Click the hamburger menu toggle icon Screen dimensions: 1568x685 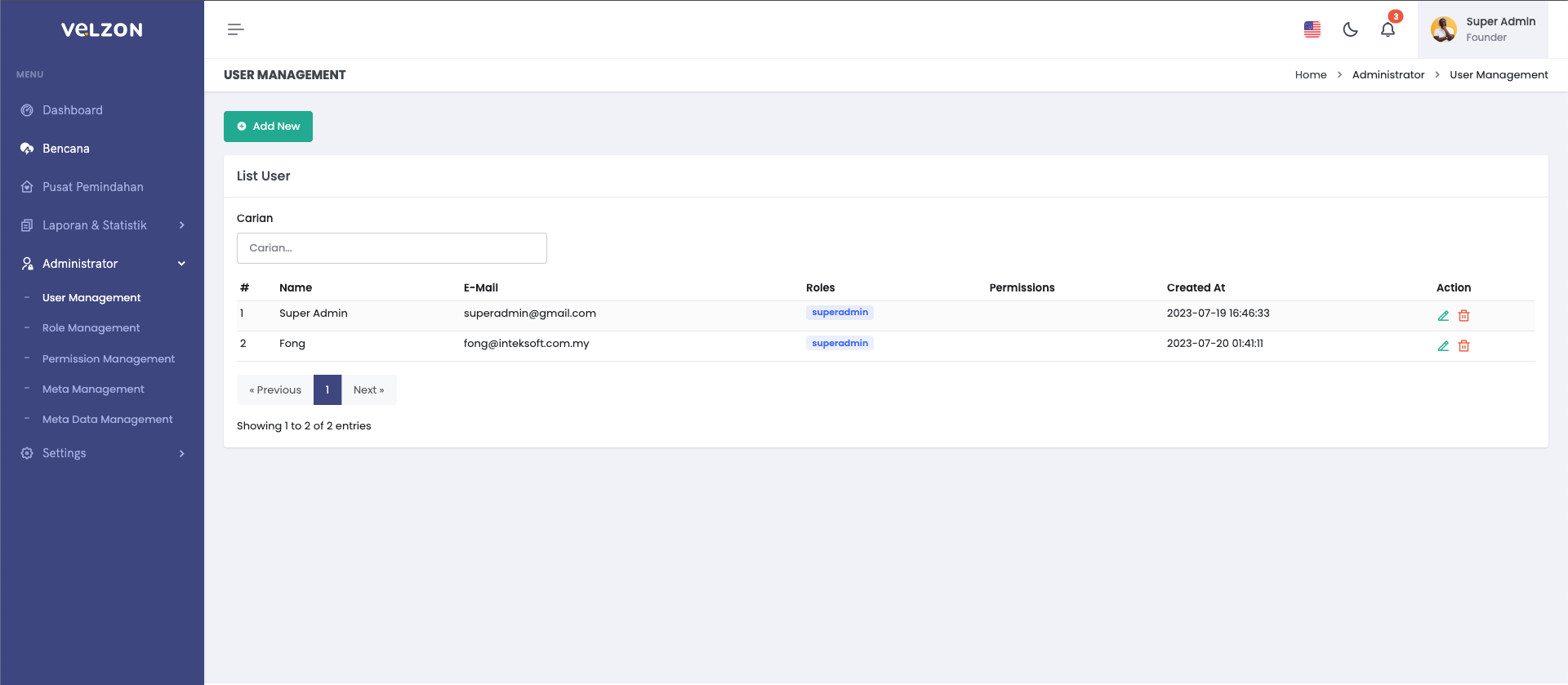click(235, 29)
